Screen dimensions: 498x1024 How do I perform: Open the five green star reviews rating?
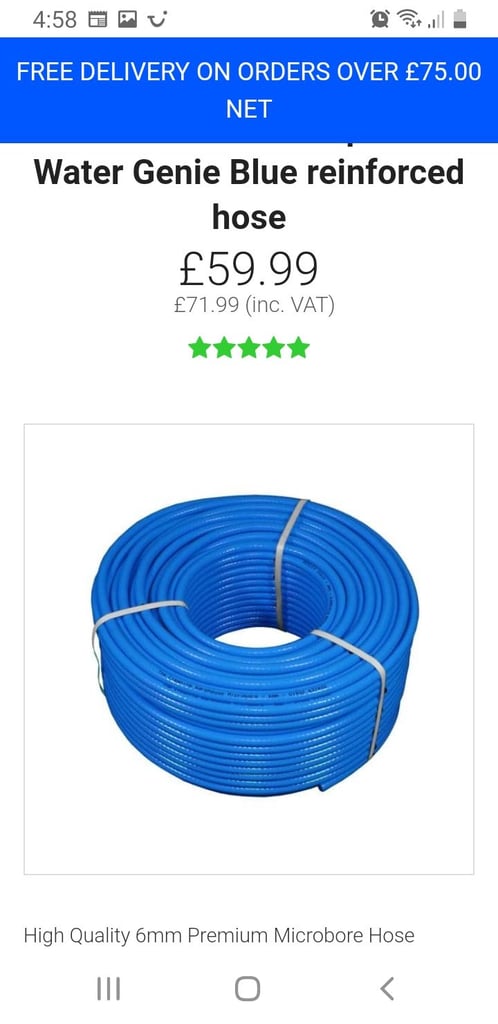click(x=249, y=347)
